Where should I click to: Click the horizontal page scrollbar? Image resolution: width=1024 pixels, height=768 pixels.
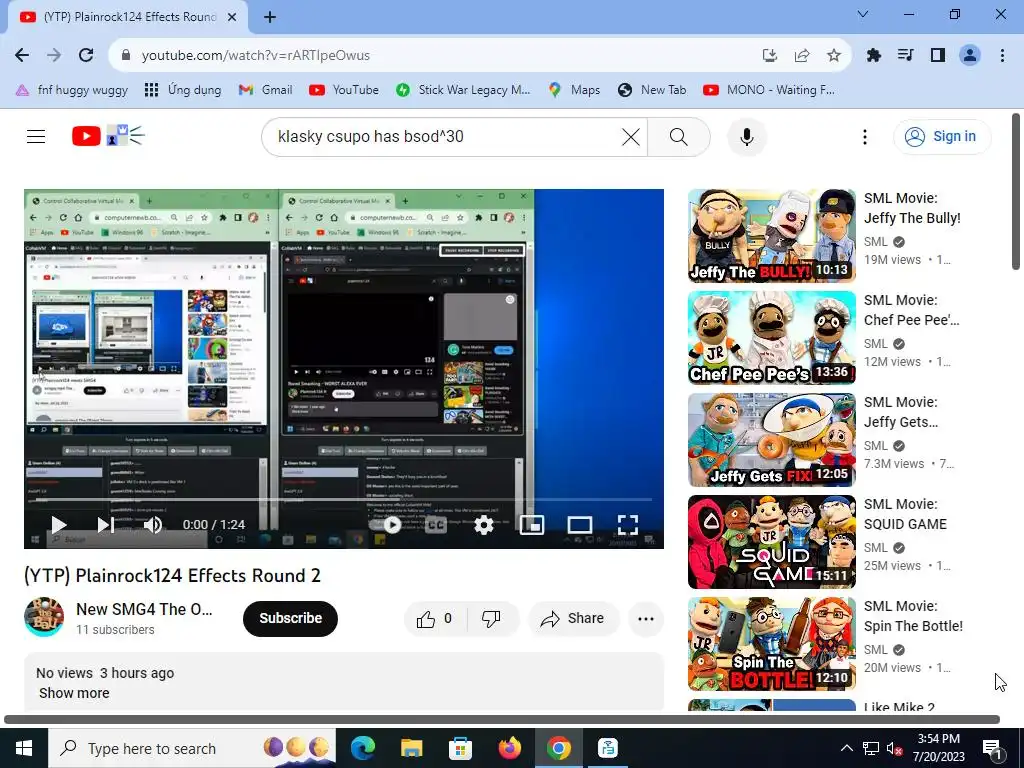point(502,720)
